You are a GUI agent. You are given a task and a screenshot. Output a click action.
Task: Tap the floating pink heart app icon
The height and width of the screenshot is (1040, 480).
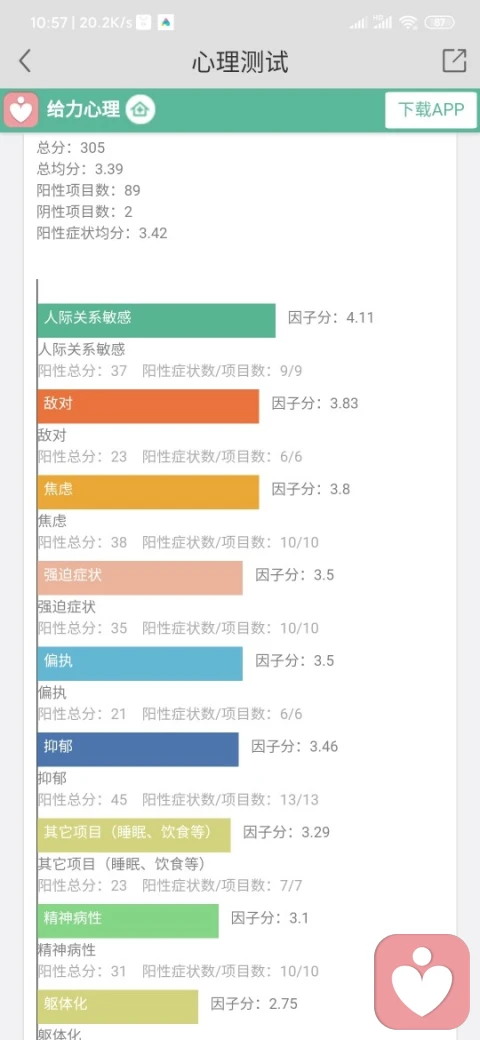pyautogui.click(x=422, y=982)
